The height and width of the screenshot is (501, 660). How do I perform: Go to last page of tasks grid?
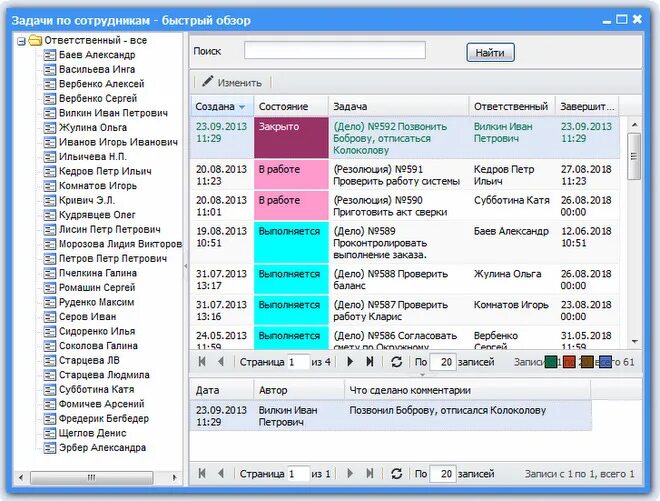pyautogui.click(x=370, y=362)
